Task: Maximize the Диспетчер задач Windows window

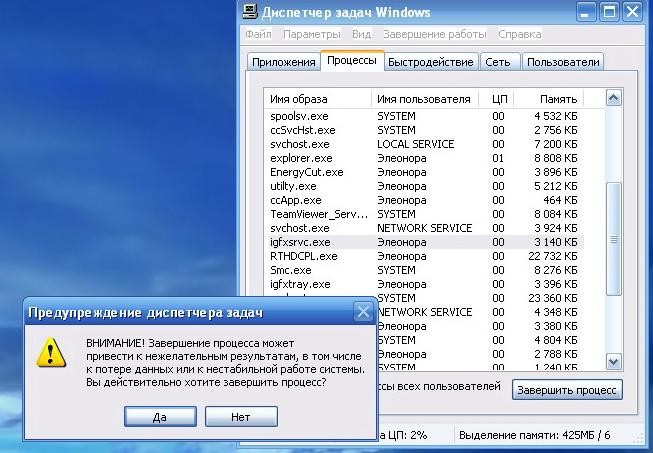Action: coord(609,12)
